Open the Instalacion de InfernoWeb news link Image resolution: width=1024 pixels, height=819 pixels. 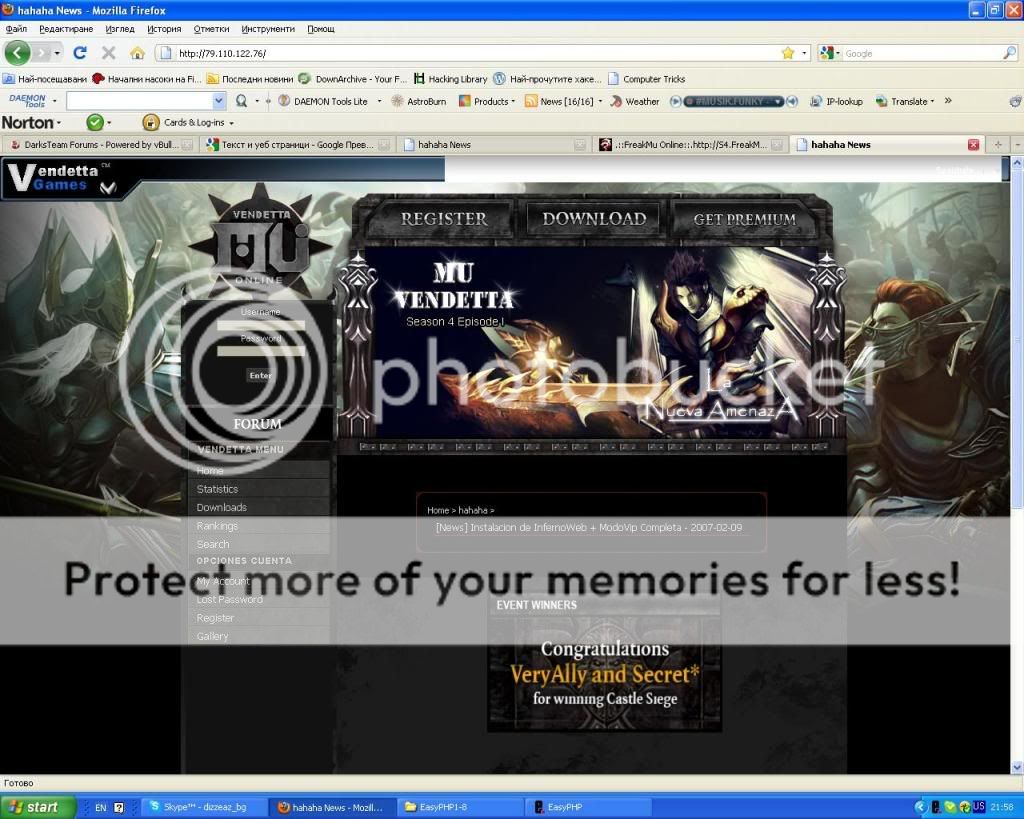tap(588, 527)
